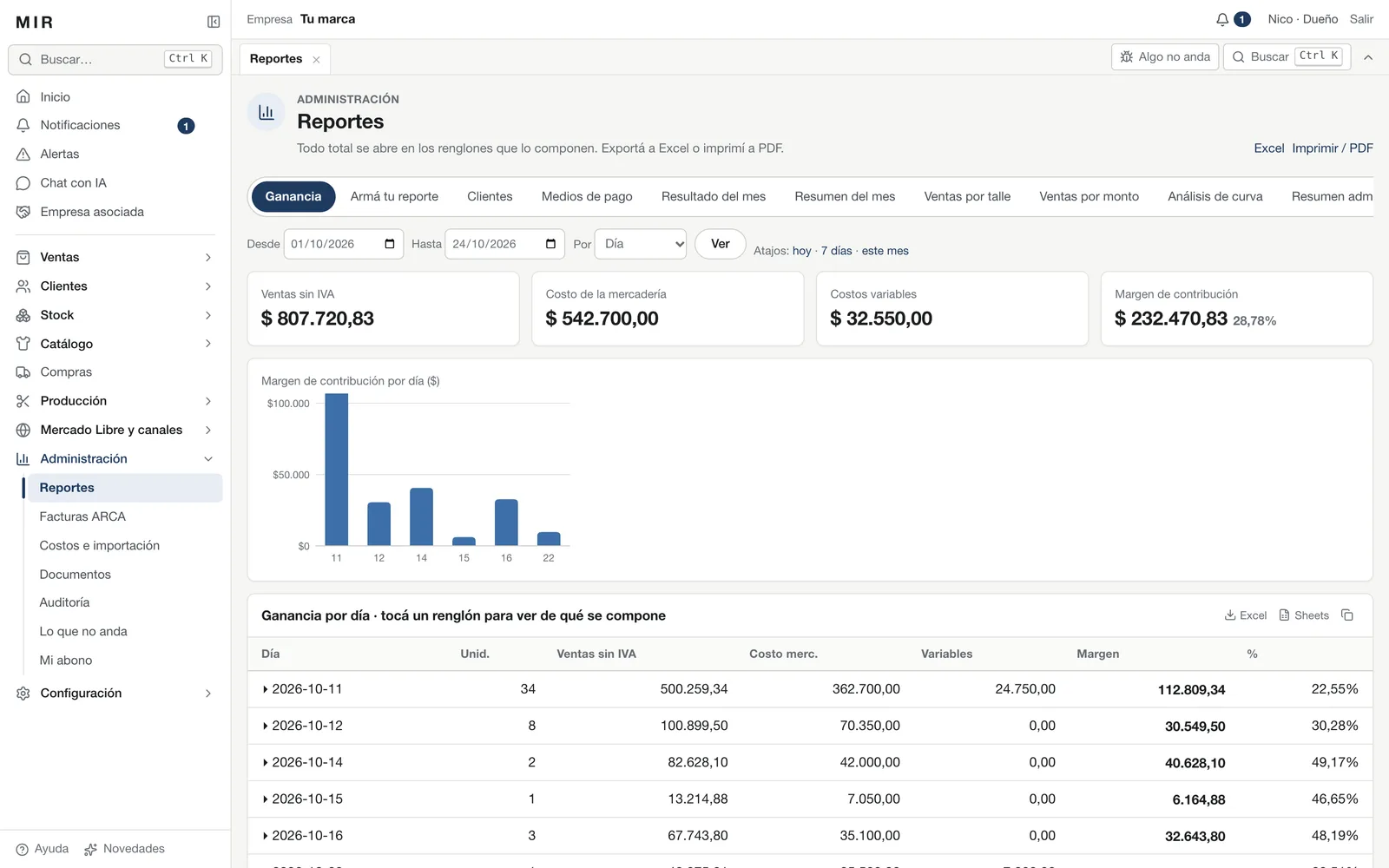Image resolution: width=1389 pixels, height=868 pixels.
Task: Open Chat con IA in the sidebar
Action: tap(115, 183)
